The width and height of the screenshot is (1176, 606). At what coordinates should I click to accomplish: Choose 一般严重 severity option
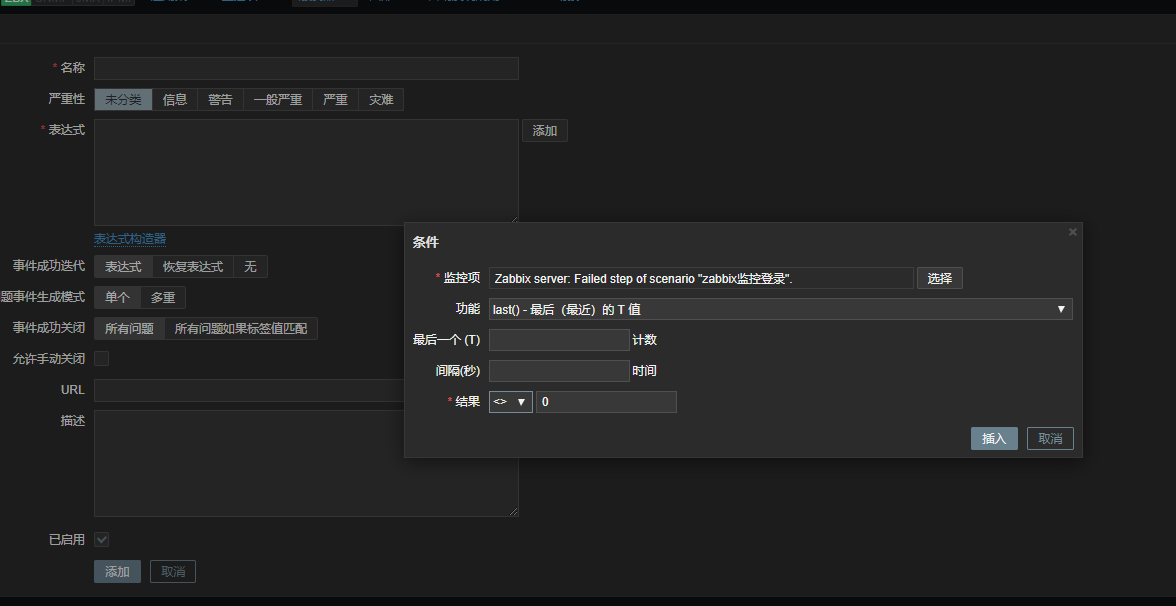[277, 100]
